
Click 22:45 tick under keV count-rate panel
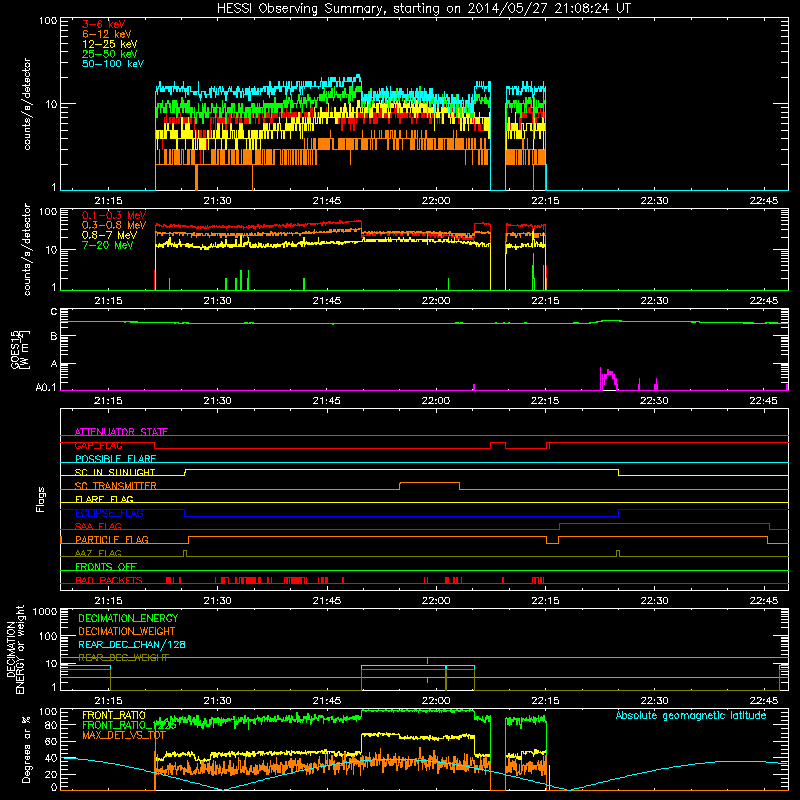(764, 201)
